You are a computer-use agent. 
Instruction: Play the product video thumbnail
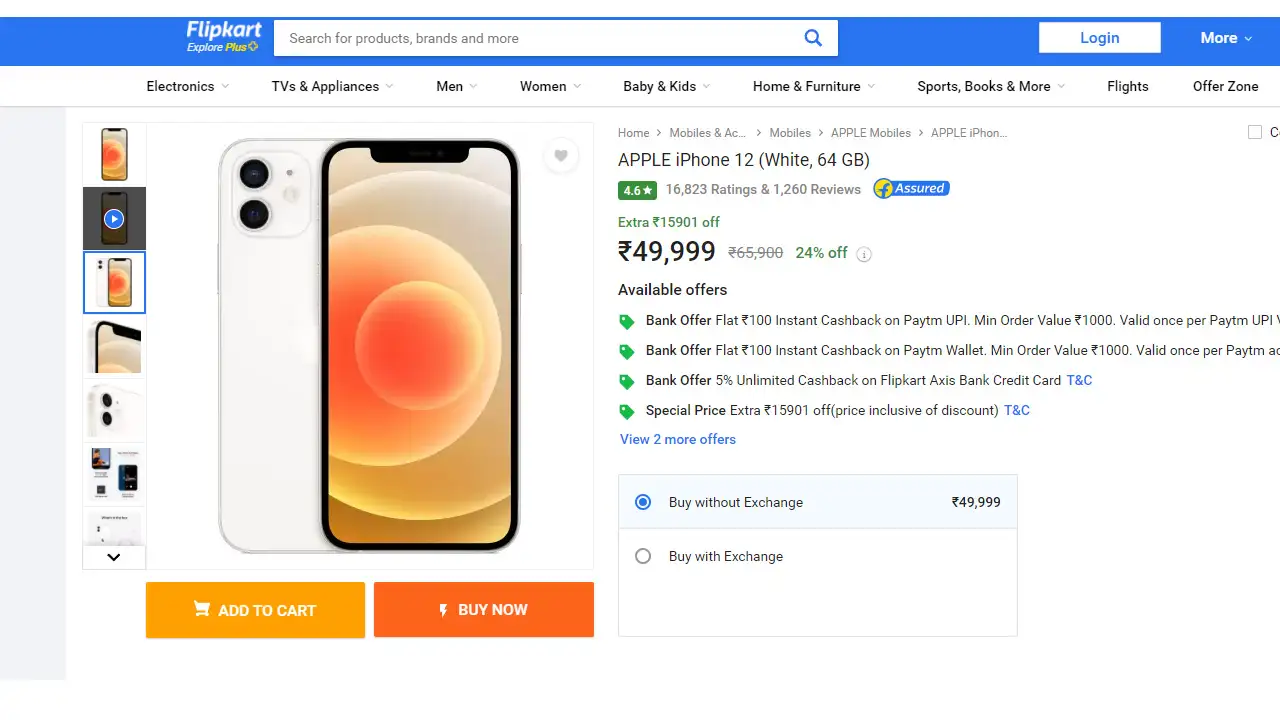coord(113,218)
